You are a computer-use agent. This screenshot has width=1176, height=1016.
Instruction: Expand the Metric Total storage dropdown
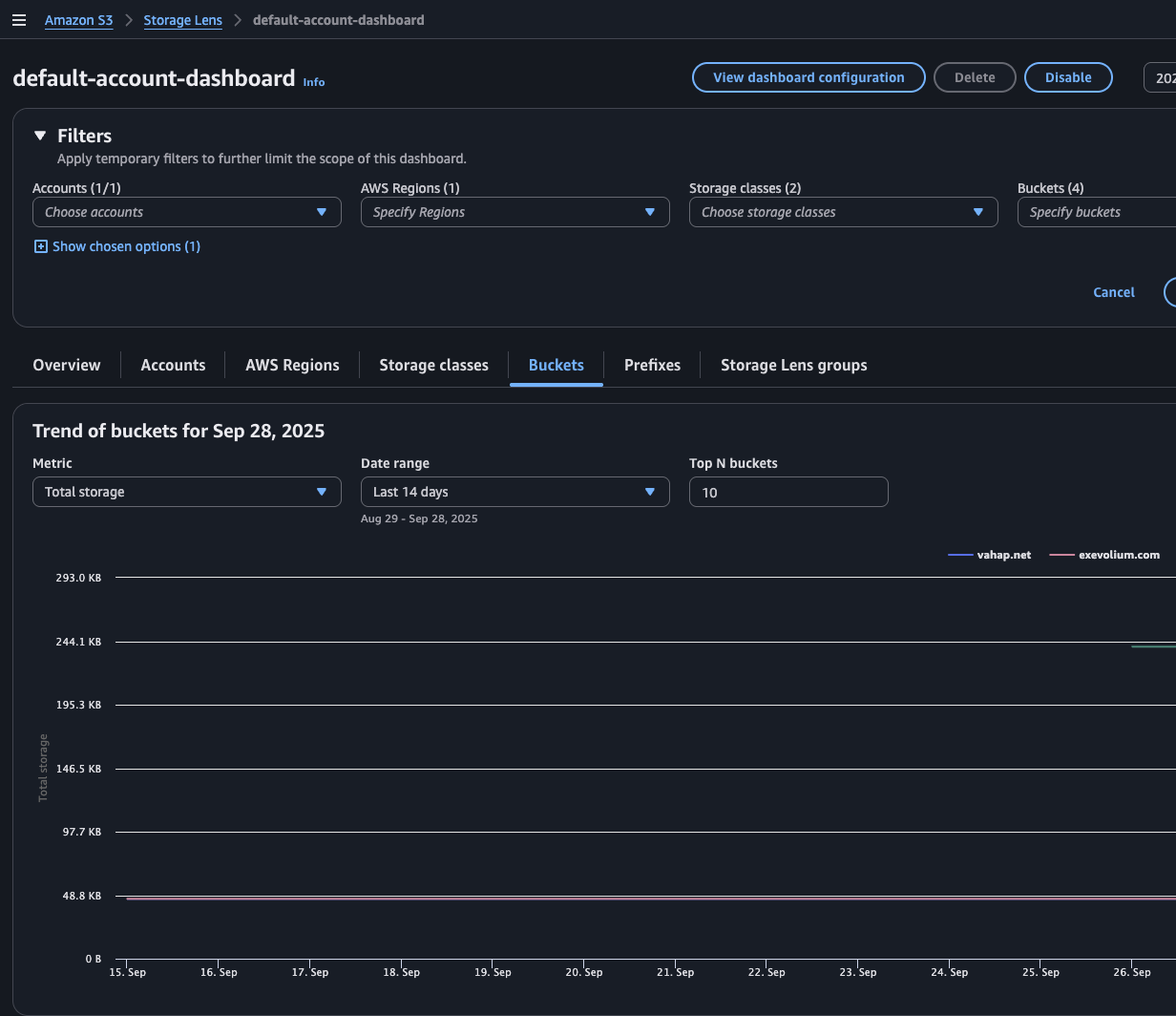click(x=186, y=492)
